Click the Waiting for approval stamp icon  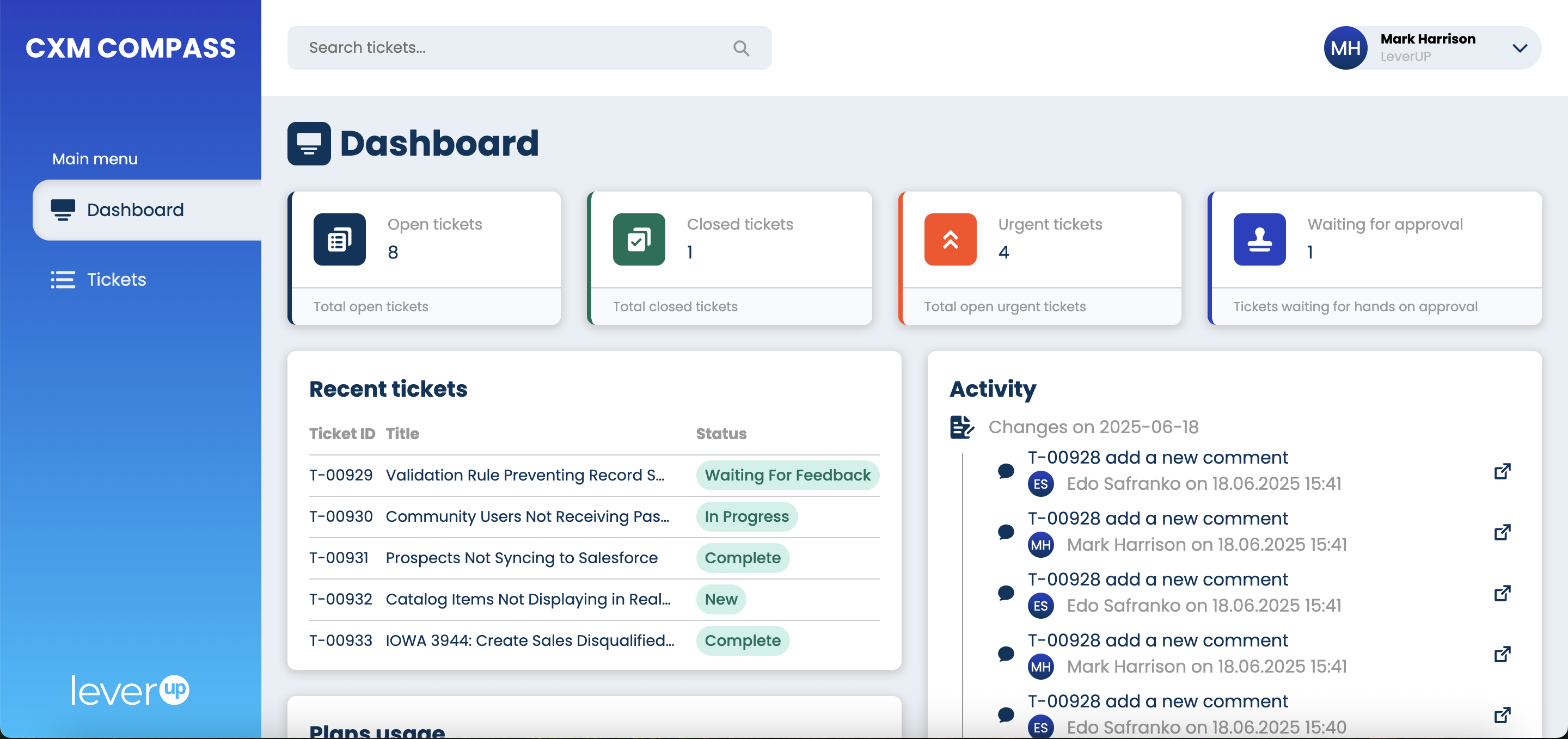(x=1259, y=239)
